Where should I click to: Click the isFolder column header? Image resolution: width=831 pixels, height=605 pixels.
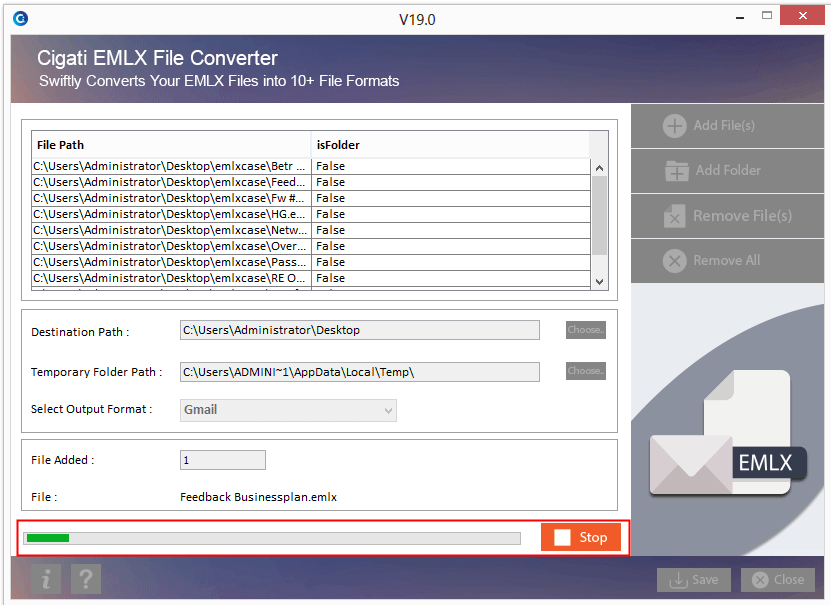pos(450,145)
